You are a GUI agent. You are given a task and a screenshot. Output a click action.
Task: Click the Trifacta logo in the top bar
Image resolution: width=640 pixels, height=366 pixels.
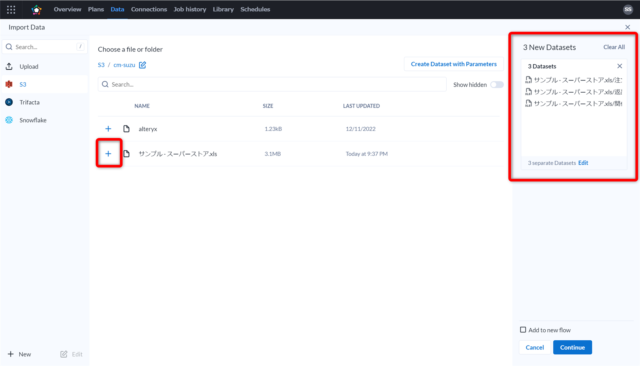point(36,9)
